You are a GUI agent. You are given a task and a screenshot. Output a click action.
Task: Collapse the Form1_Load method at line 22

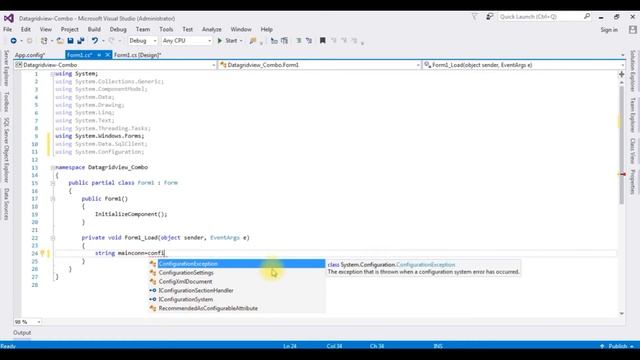tap(53, 238)
